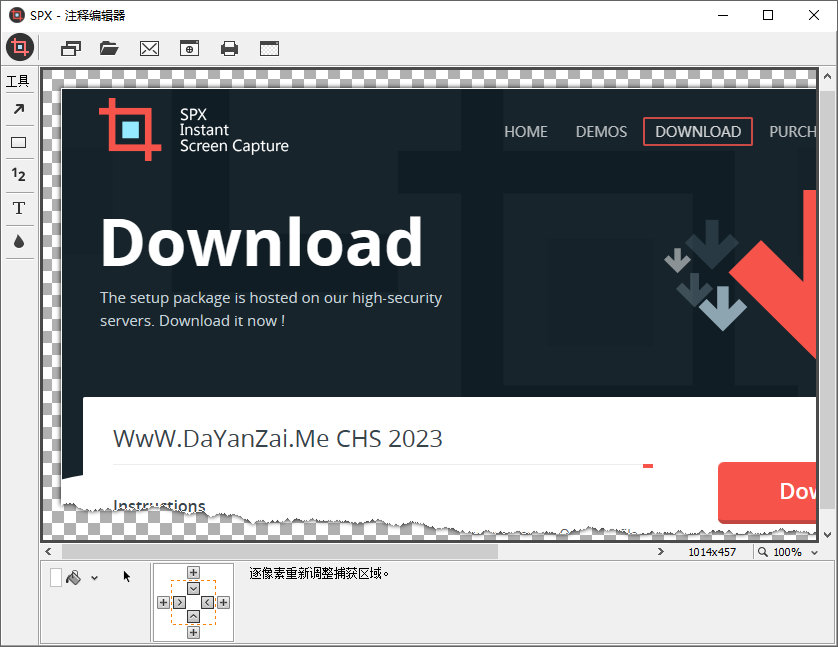Image resolution: width=838 pixels, height=647 pixels.
Task: Click the 工具 panel label
Action: 18,81
